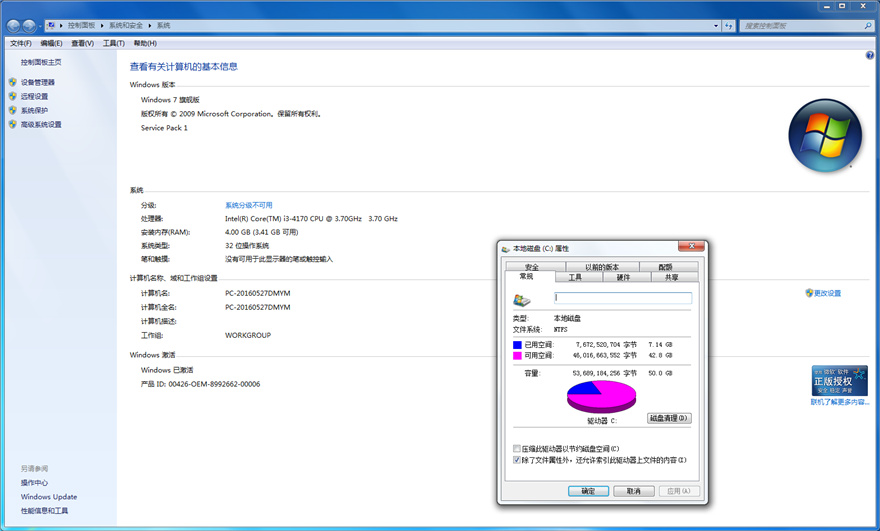Viewport: 880px width, 531px height.
Task: Click the 系统分级不可用 link
Action: click(249, 205)
